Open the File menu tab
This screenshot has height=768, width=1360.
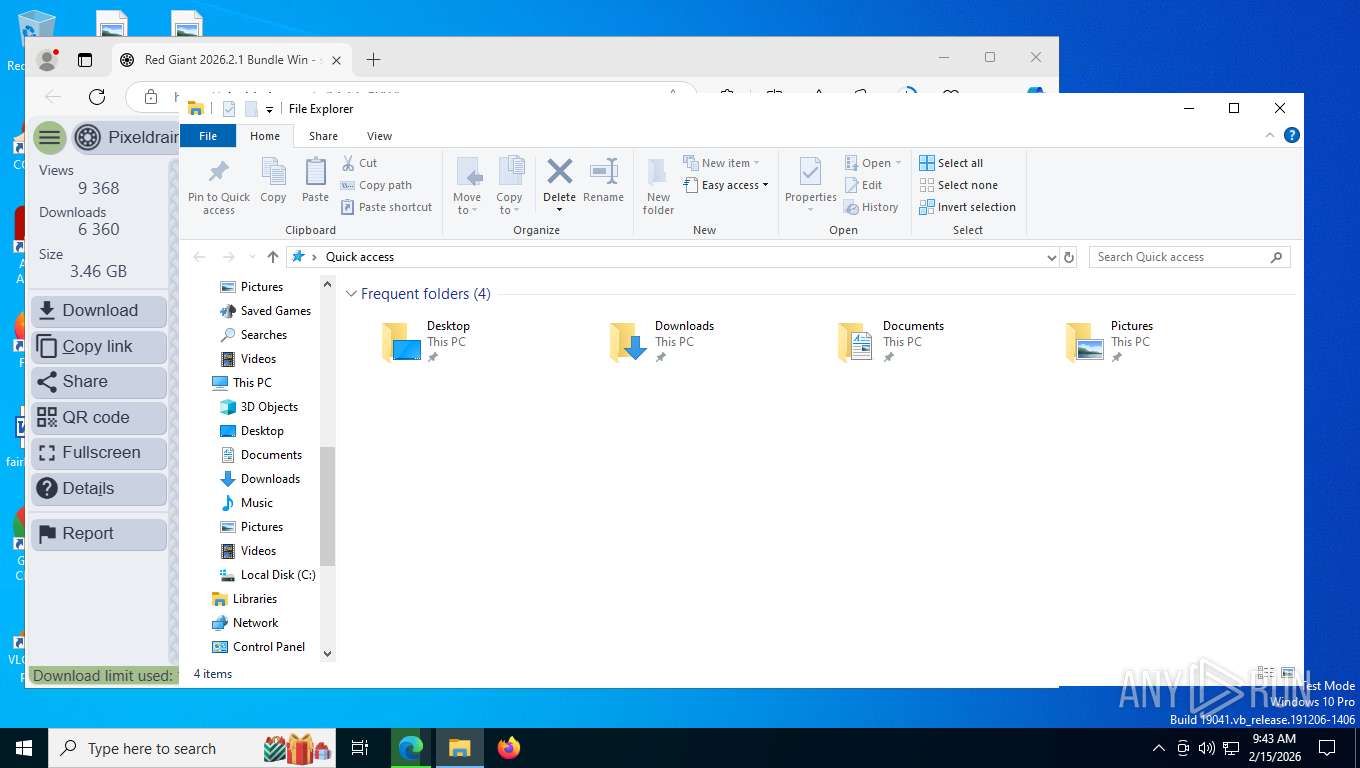(208, 136)
